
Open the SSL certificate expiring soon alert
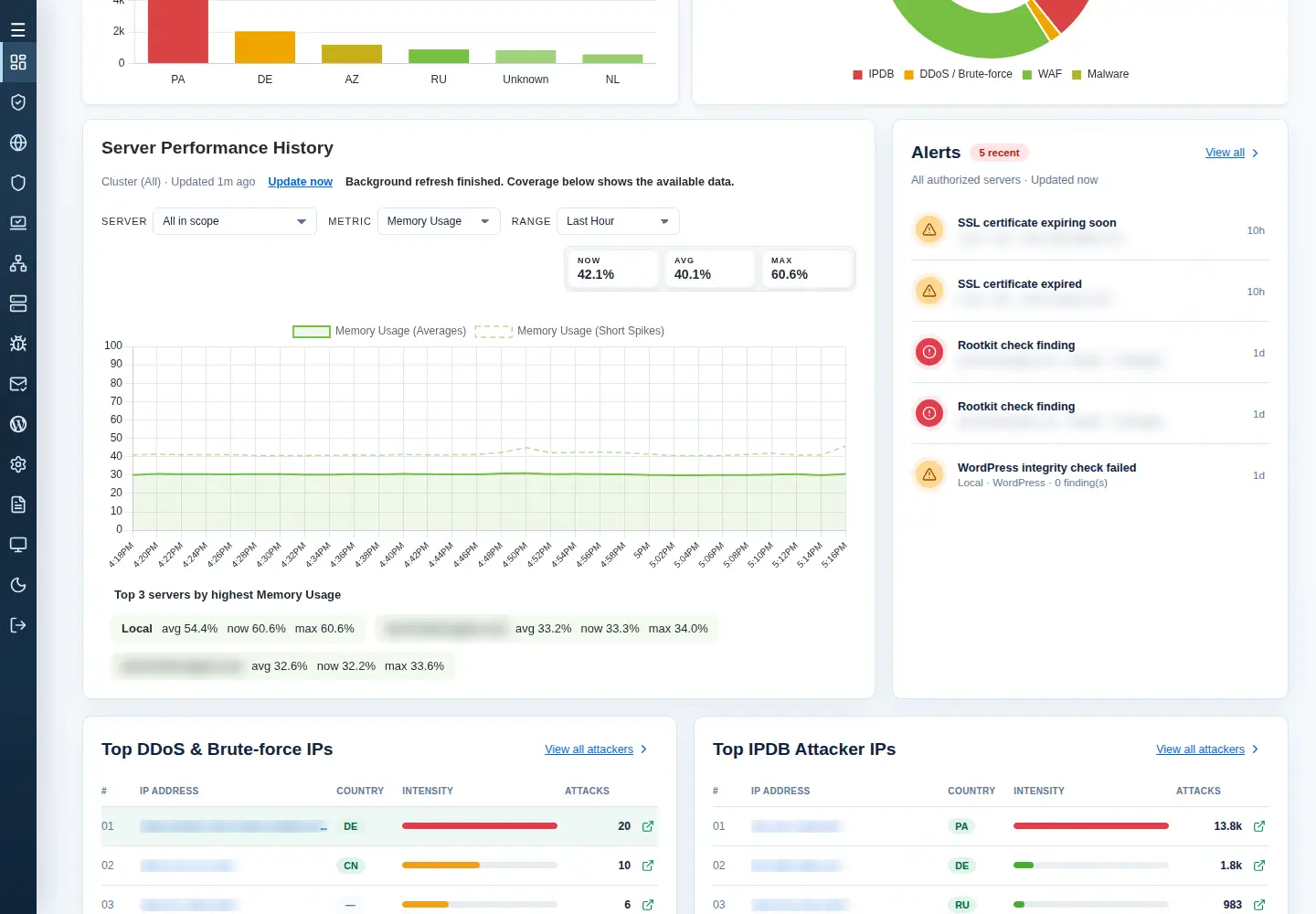pos(1090,230)
